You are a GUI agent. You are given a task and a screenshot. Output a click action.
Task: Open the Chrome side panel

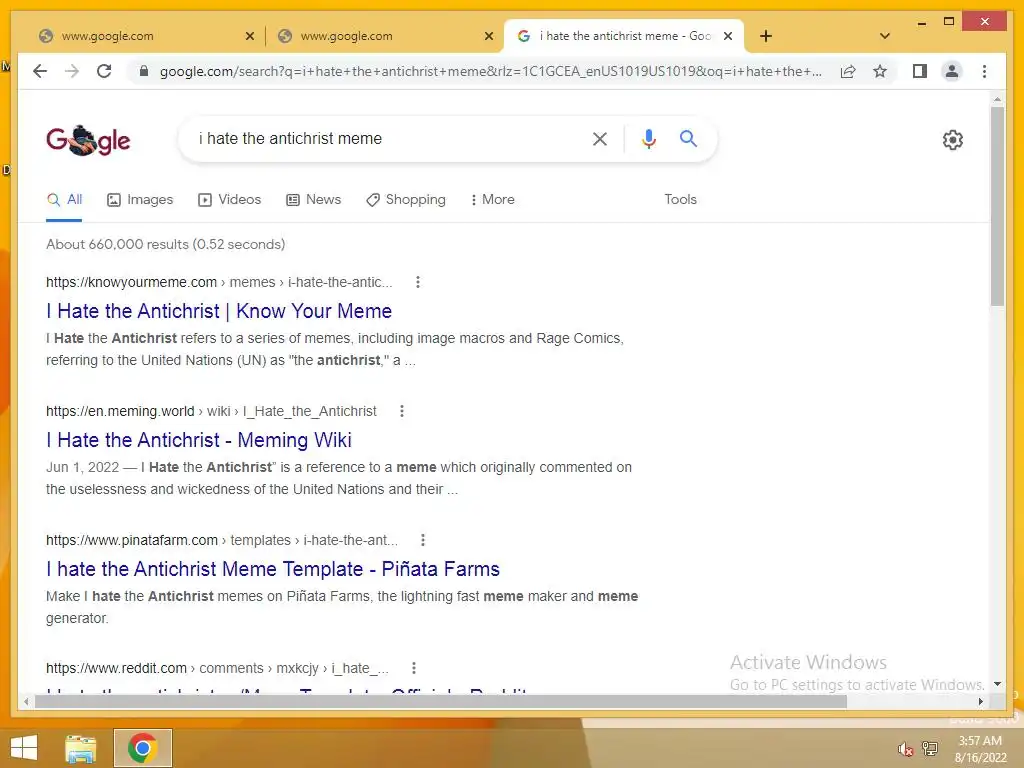pyautogui.click(x=920, y=71)
